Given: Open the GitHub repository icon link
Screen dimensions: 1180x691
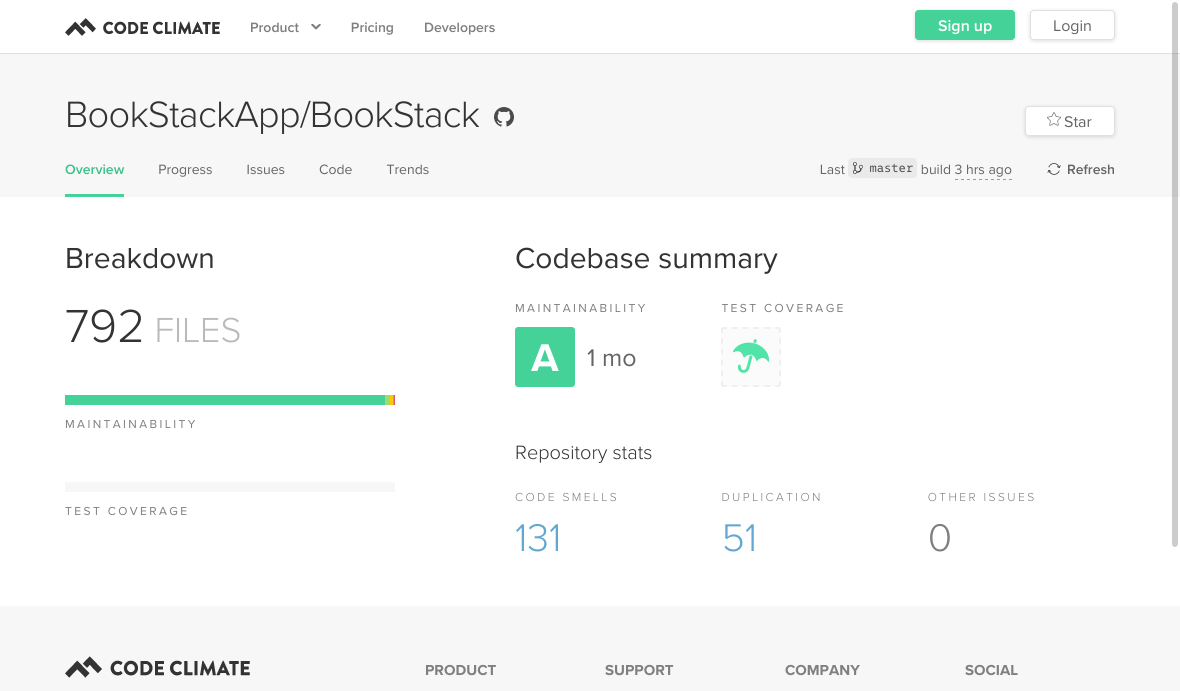Looking at the screenshot, I should click(x=503, y=117).
